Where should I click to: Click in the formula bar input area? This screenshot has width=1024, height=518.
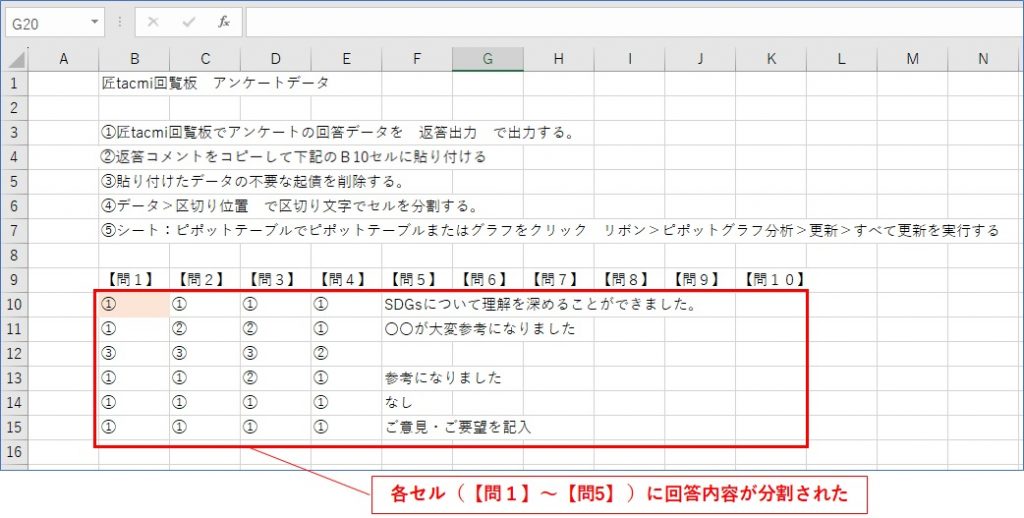coord(634,23)
